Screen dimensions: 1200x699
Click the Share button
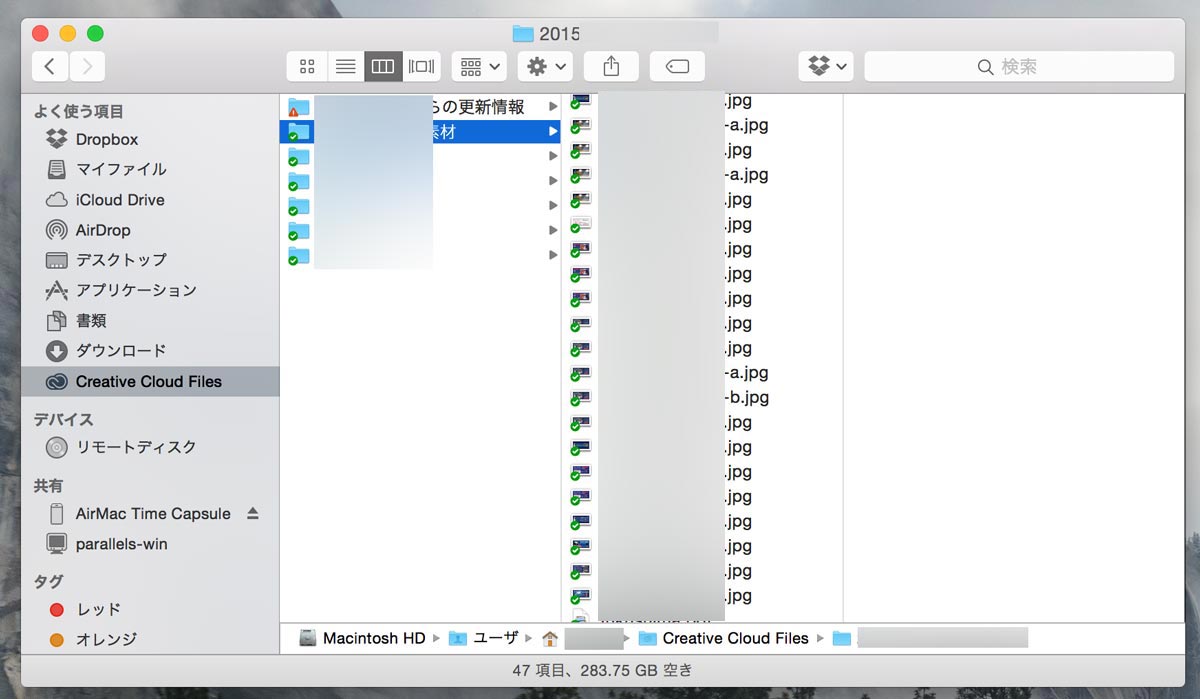[612, 67]
